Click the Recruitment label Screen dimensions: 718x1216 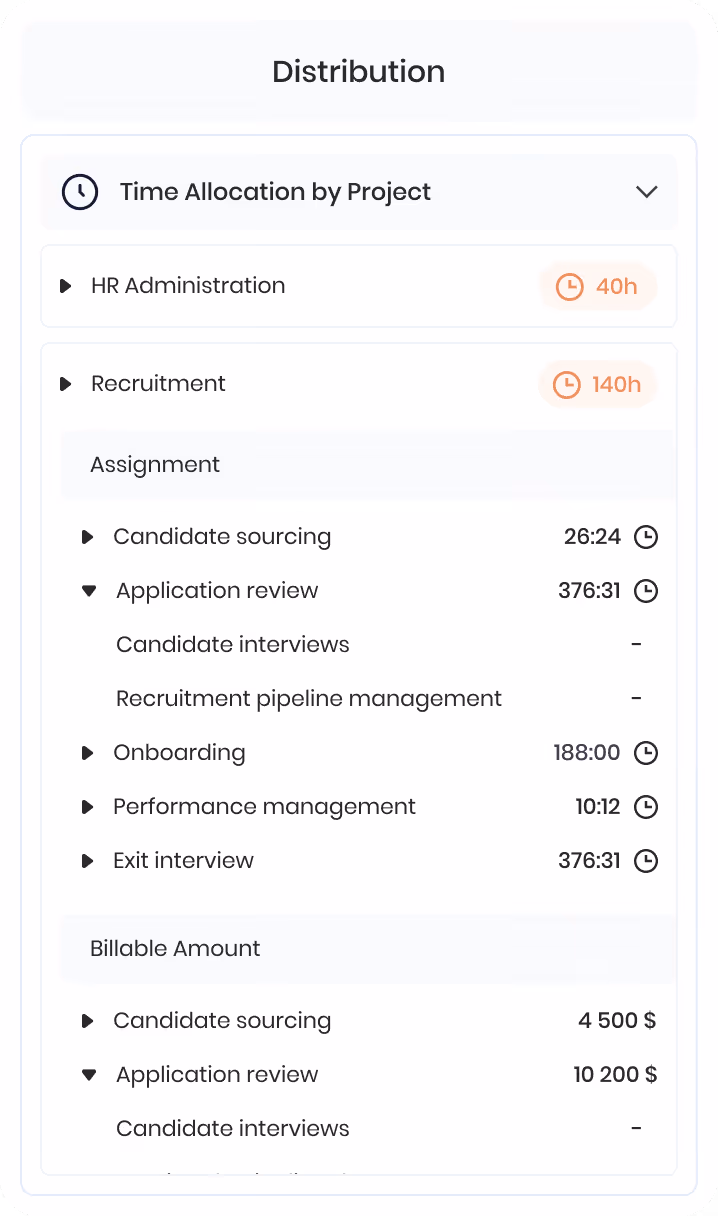(158, 384)
